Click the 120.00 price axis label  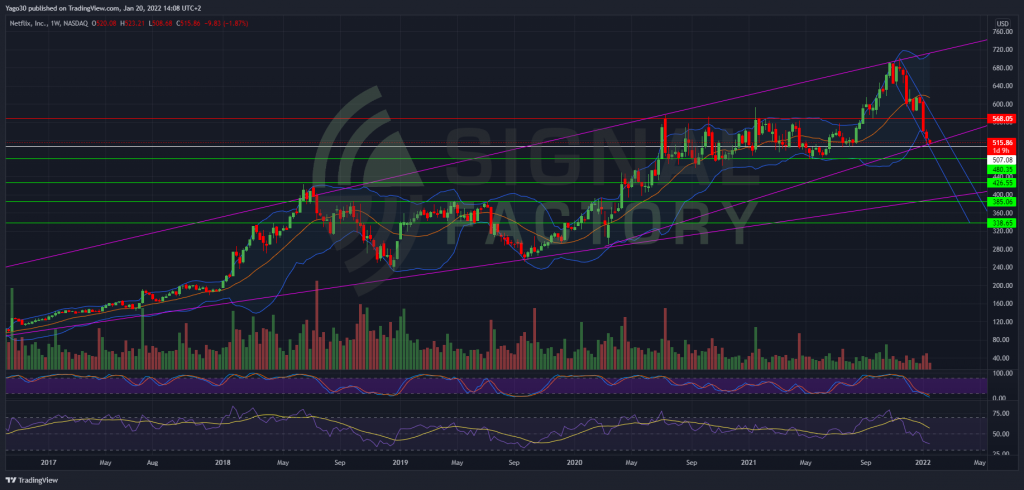click(x=1002, y=322)
